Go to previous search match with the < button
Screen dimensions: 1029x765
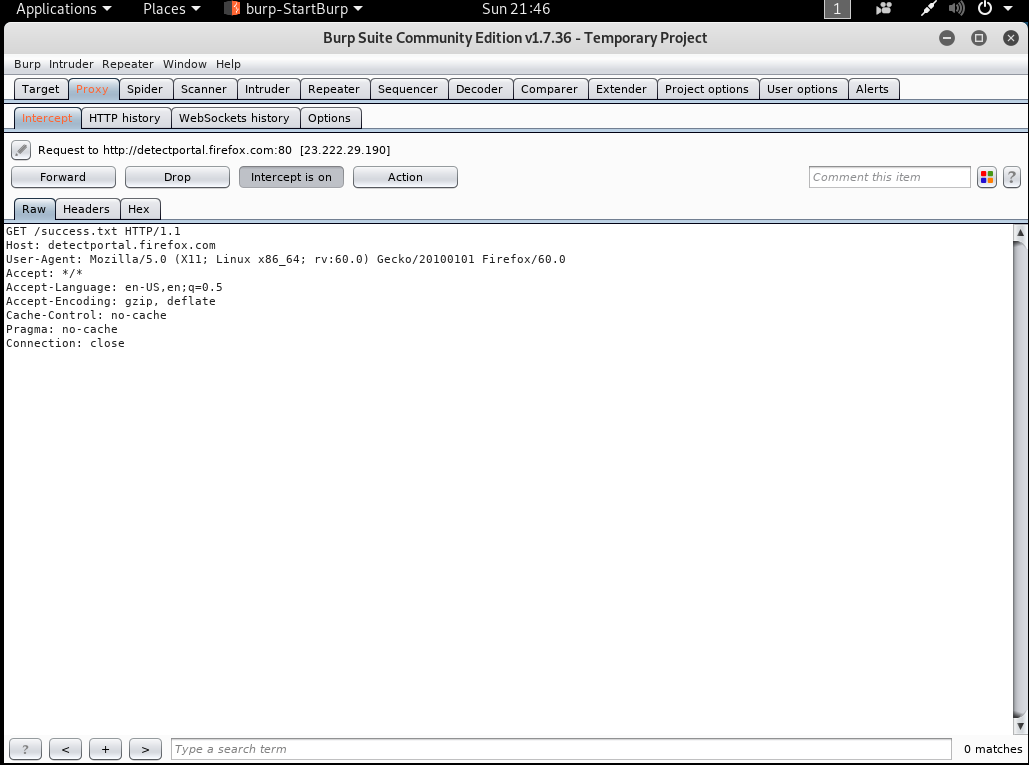65,748
